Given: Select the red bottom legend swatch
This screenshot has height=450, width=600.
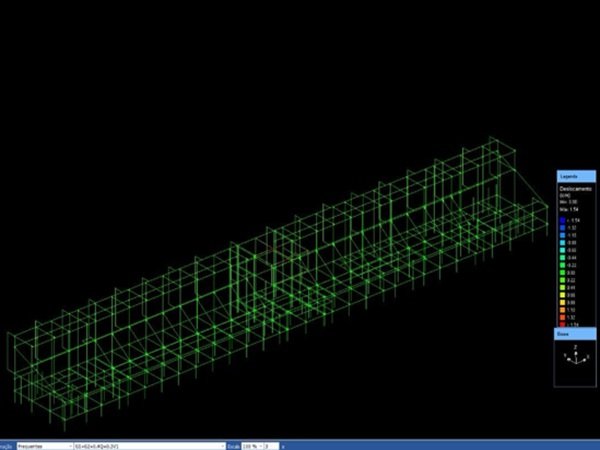Looking at the screenshot, I should pos(564,325).
